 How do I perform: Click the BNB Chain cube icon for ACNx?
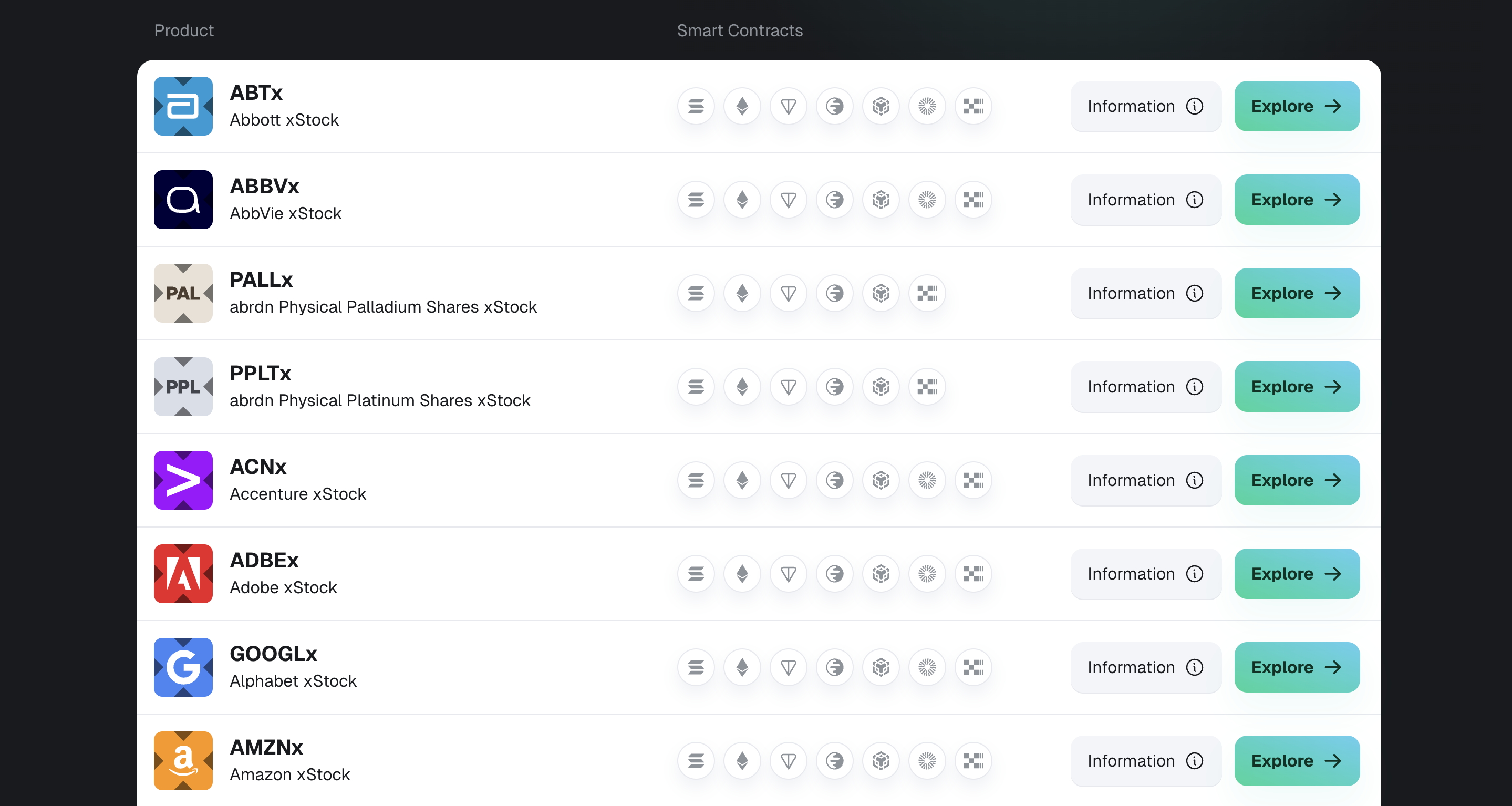(881, 480)
